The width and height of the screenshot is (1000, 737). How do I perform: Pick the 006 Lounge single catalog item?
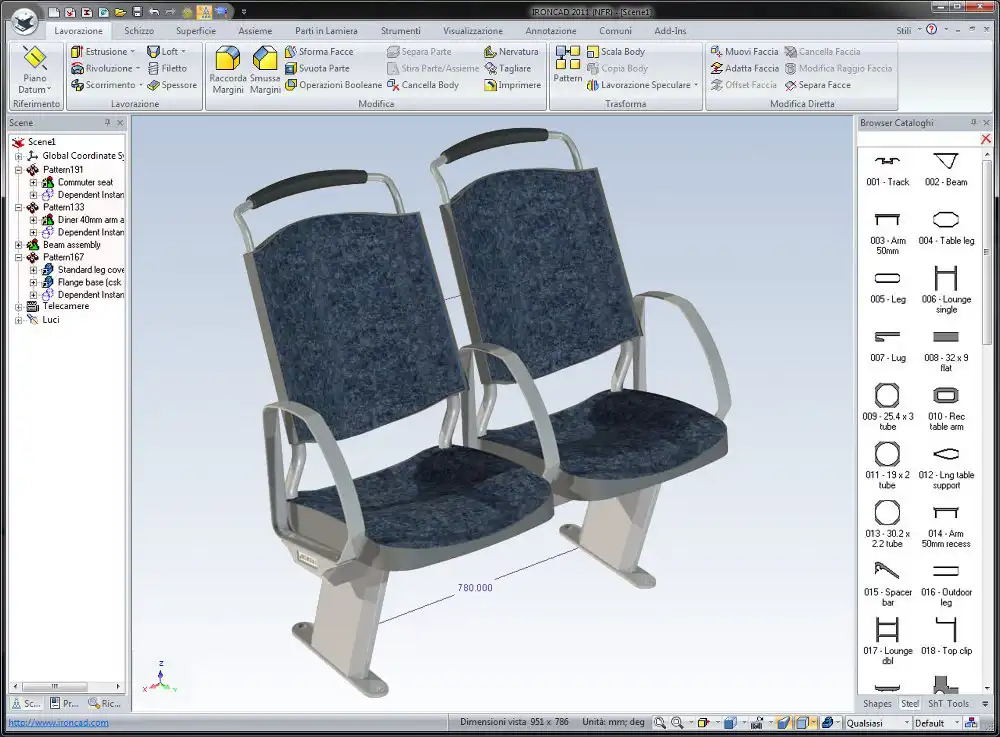(946, 285)
